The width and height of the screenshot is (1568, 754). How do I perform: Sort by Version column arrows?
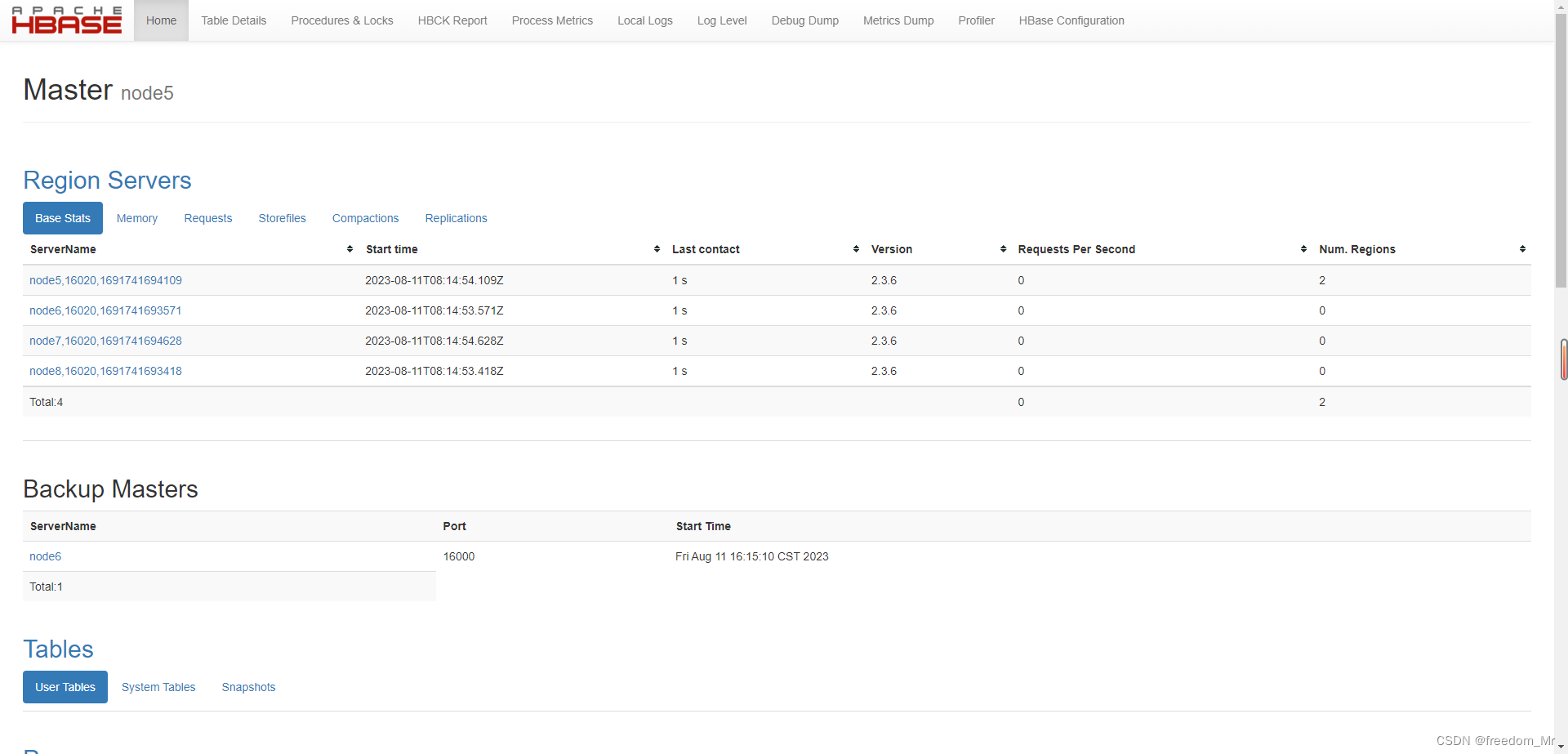[x=1003, y=249]
